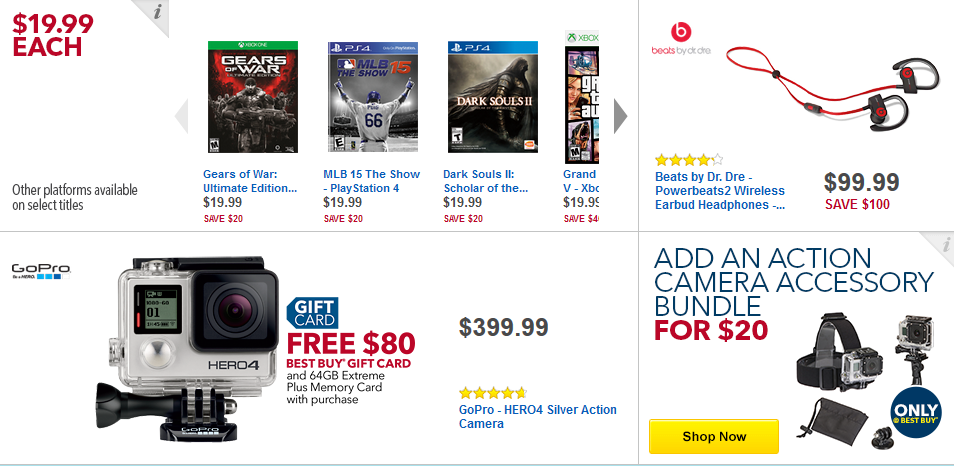The height and width of the screenshot is (466, 954).
Task: Click the red Powerbeats2 headphones image
Action: (x=834, y=87)
